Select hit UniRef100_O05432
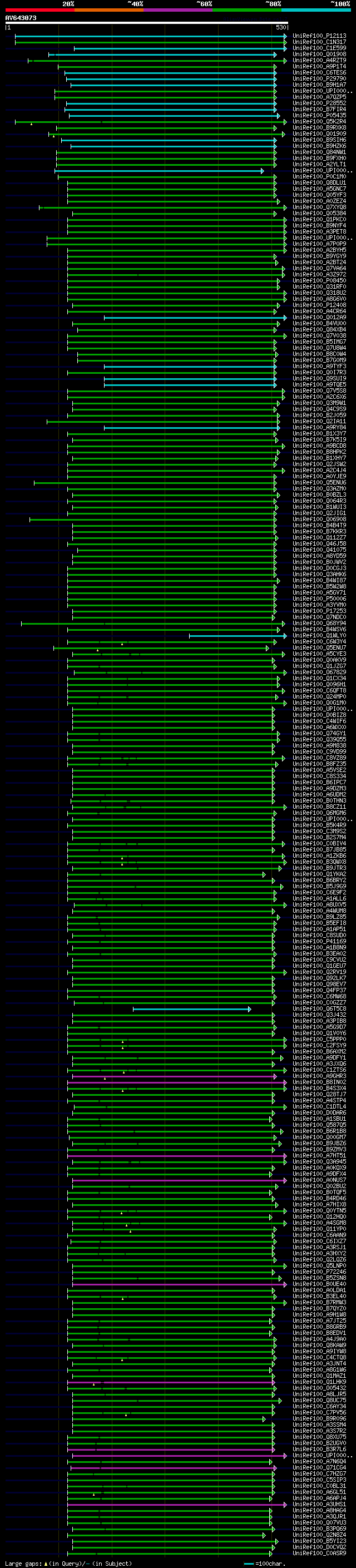This screenshot has width=356, height=1568. (x=319, y=1388)
